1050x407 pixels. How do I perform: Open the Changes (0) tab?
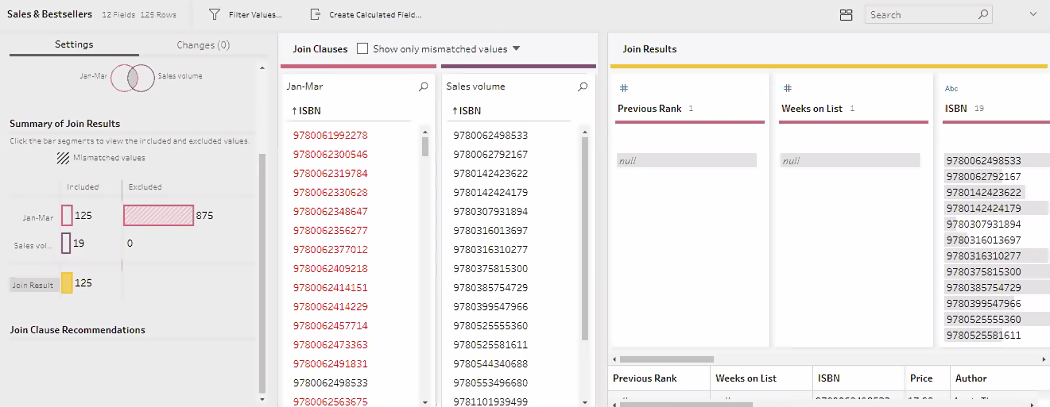203,45
